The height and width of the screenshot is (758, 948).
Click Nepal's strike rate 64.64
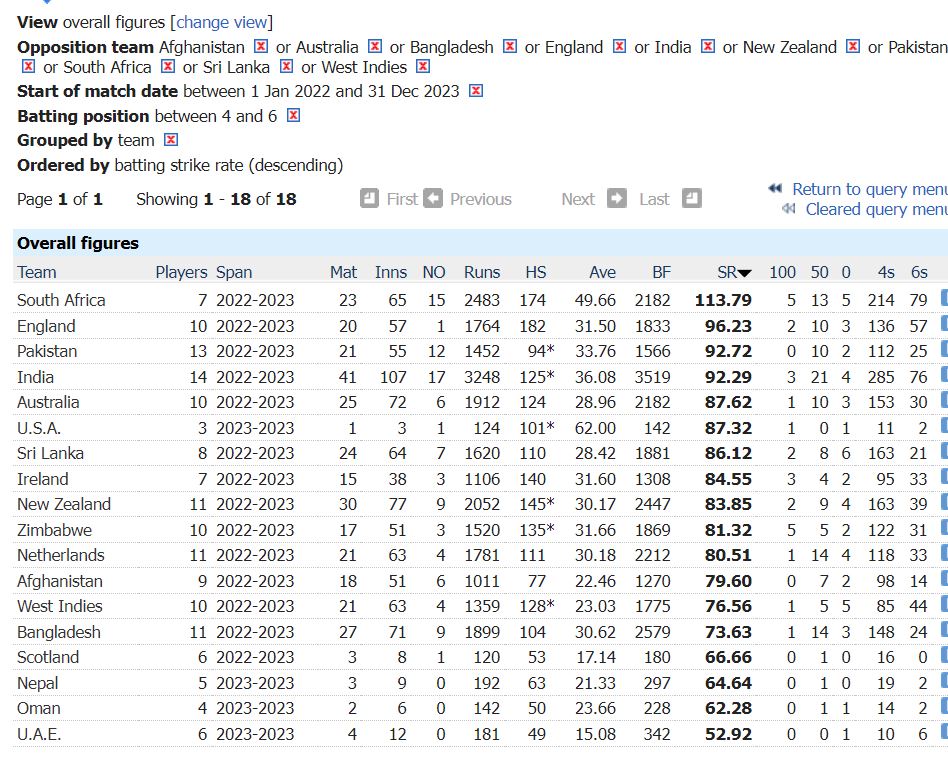point(729,684)
